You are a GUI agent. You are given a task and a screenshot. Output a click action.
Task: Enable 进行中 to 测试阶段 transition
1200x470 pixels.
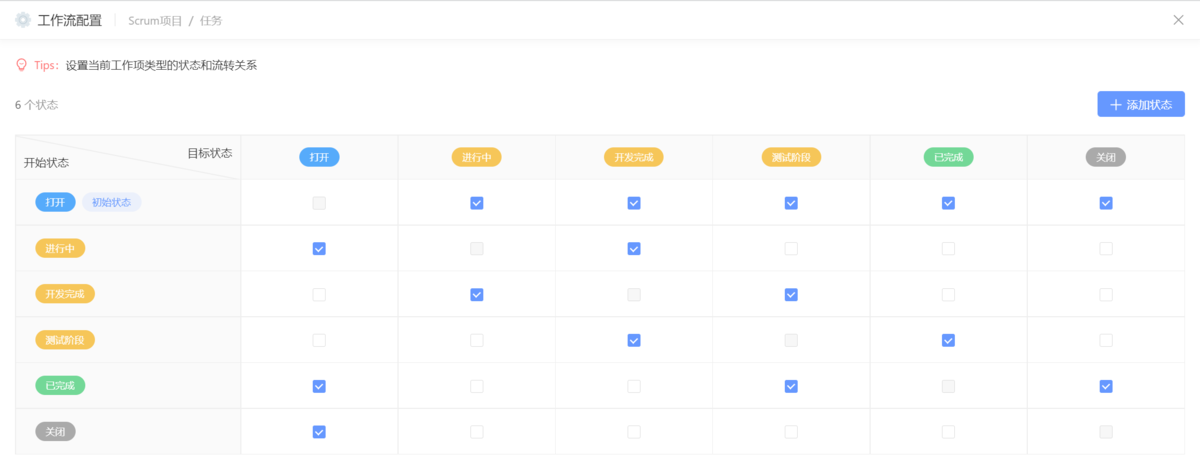791,249
